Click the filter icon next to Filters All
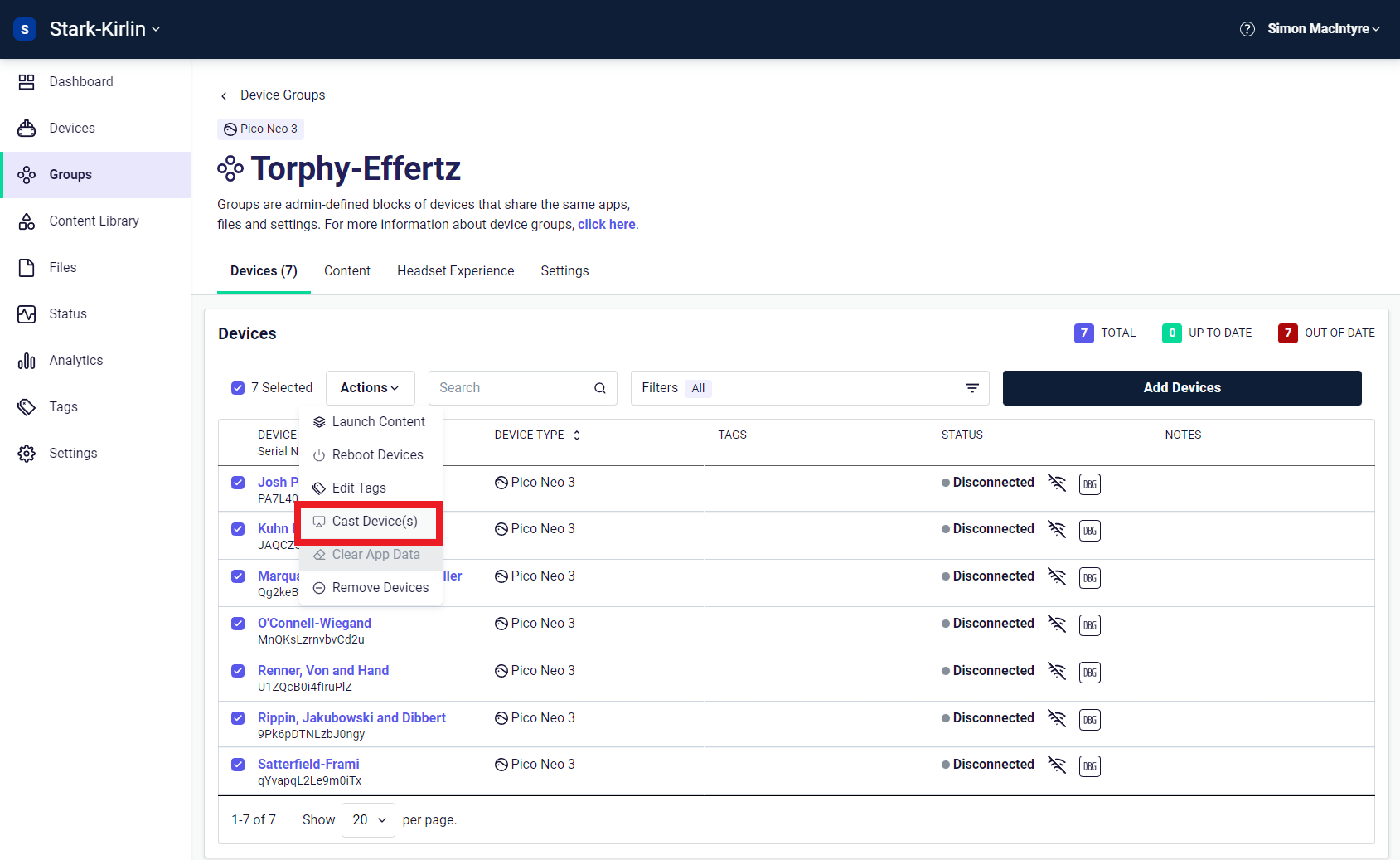 point(971,387)
